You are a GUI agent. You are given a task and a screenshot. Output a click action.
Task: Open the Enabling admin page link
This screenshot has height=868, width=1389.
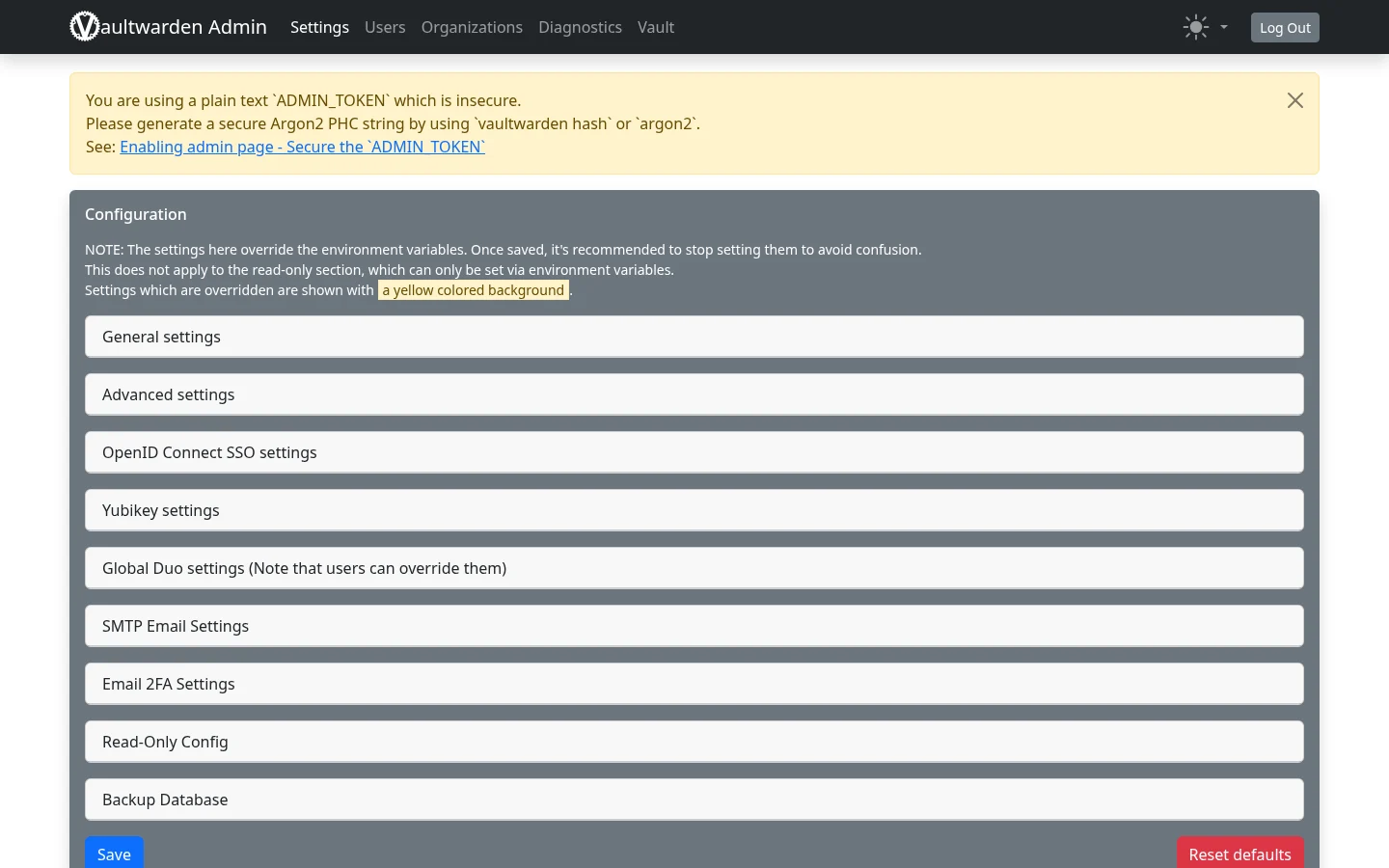302,147
